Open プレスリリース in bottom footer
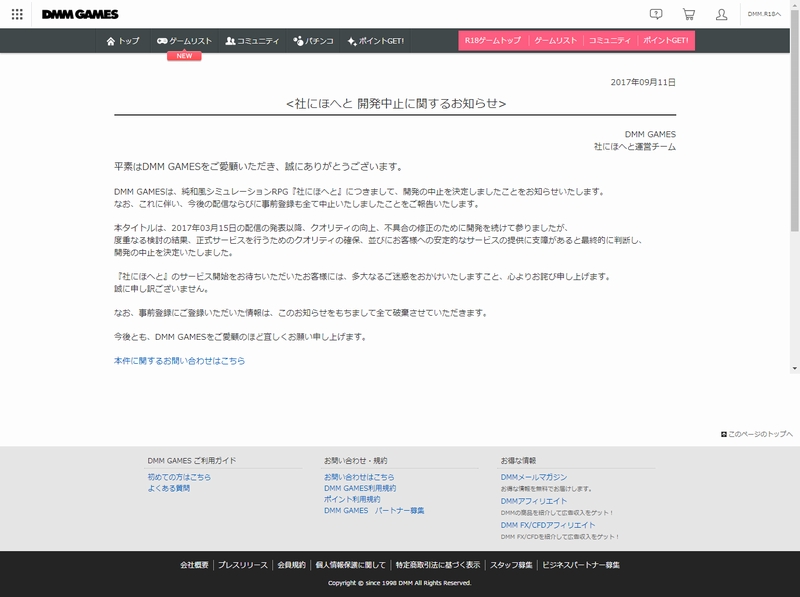This screenshot has height=597, width=800. tap(243, 565)
